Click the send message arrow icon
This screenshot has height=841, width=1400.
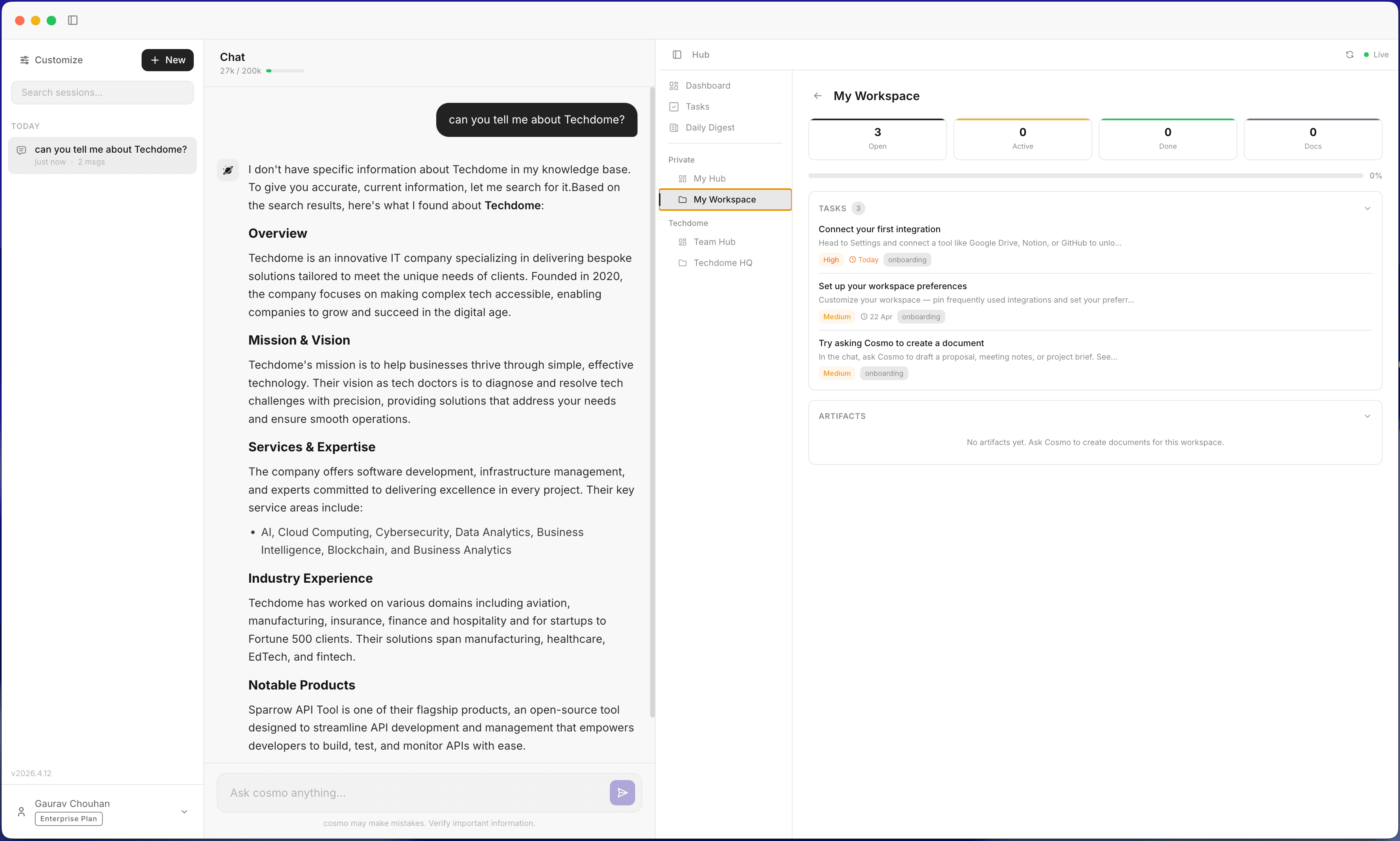[x=622, y=792]
